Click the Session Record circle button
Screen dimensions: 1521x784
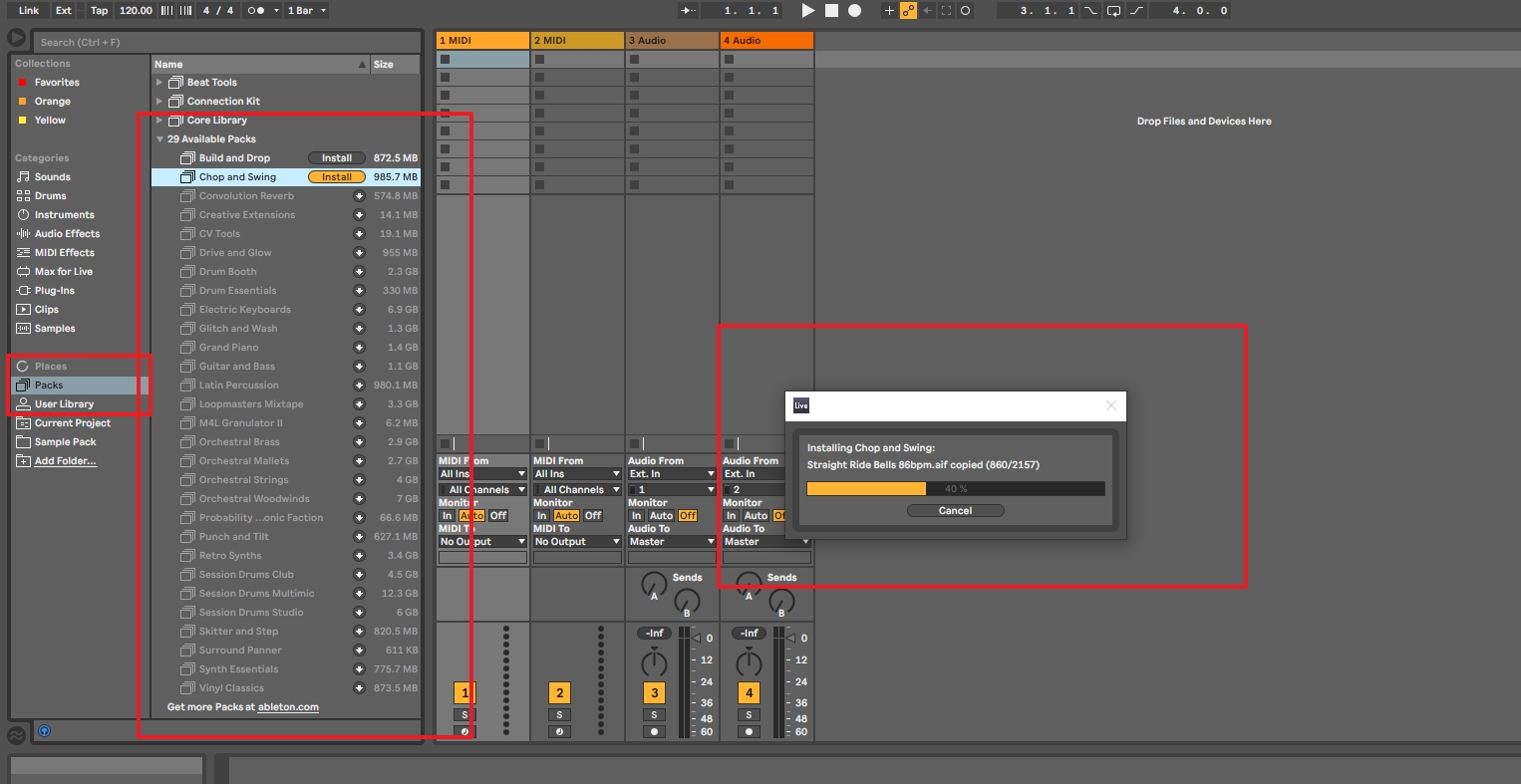965,10
